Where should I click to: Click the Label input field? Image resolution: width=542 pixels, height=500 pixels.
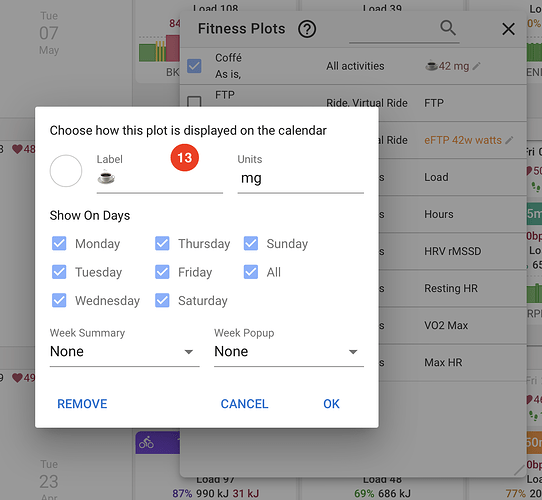click(160, 179)
